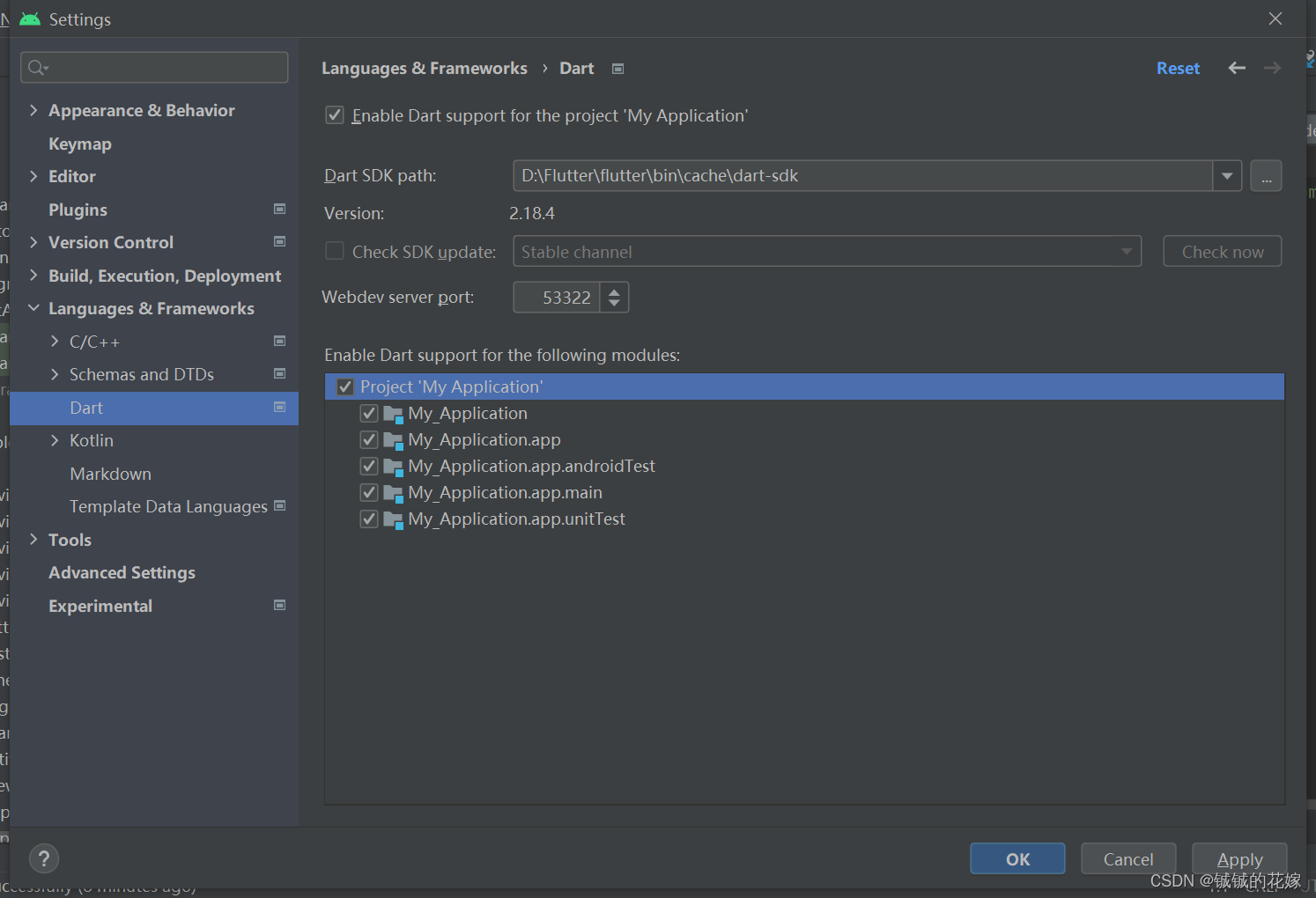This screenshot has width=1316, height=898.
Task: Click the My_Application module folder icon
Action: pos(394,414)
